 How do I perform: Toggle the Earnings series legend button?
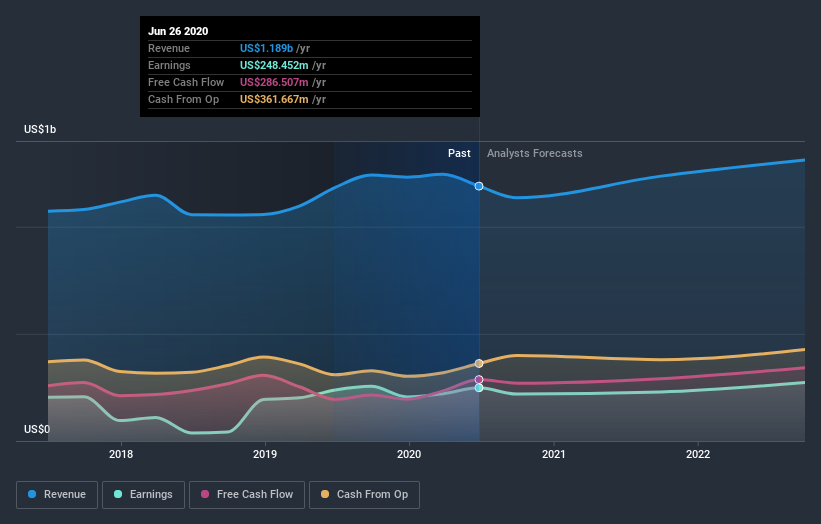[143, 495]
